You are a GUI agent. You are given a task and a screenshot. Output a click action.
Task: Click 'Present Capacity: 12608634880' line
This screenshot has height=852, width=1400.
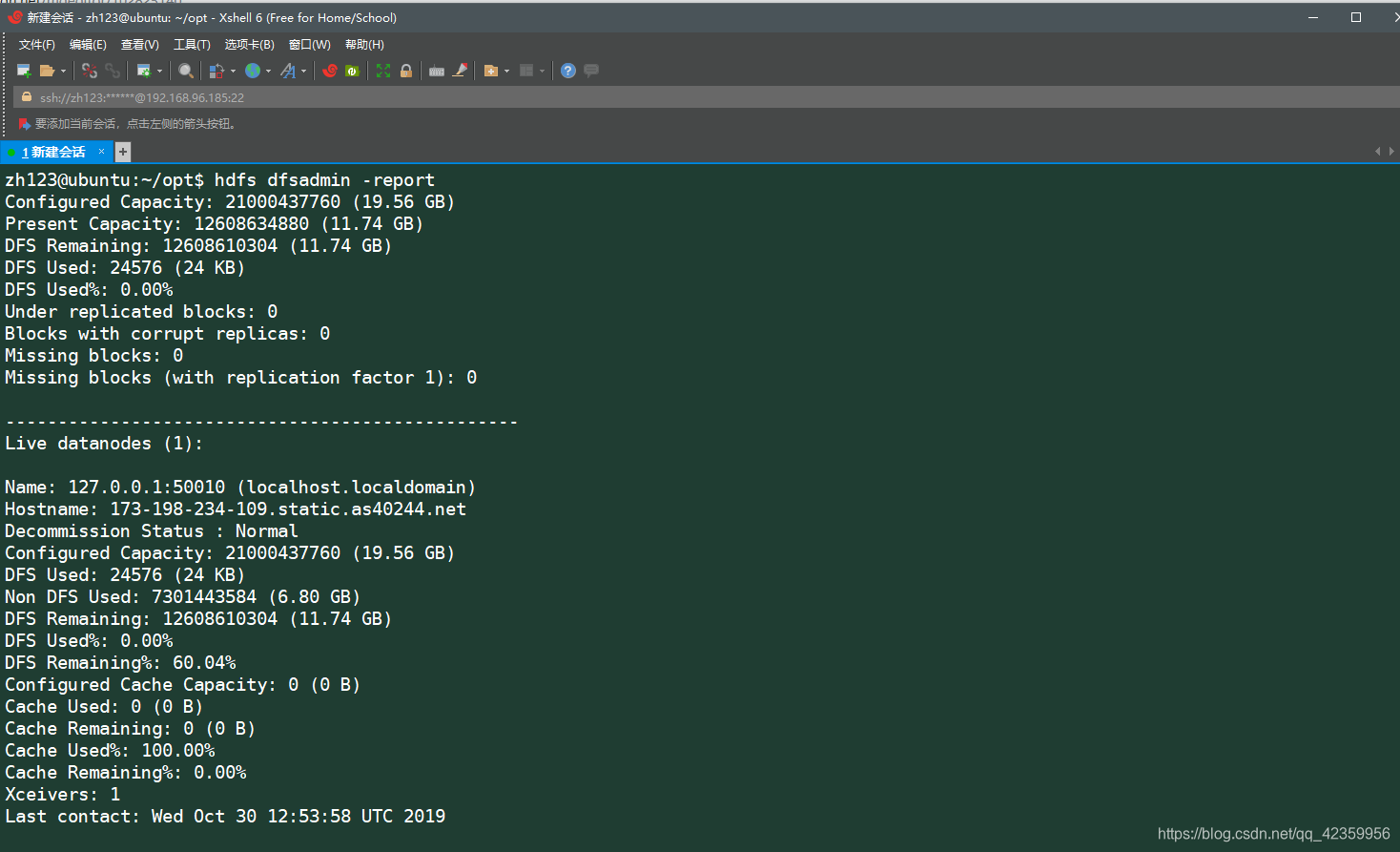(x=214, y=224)
